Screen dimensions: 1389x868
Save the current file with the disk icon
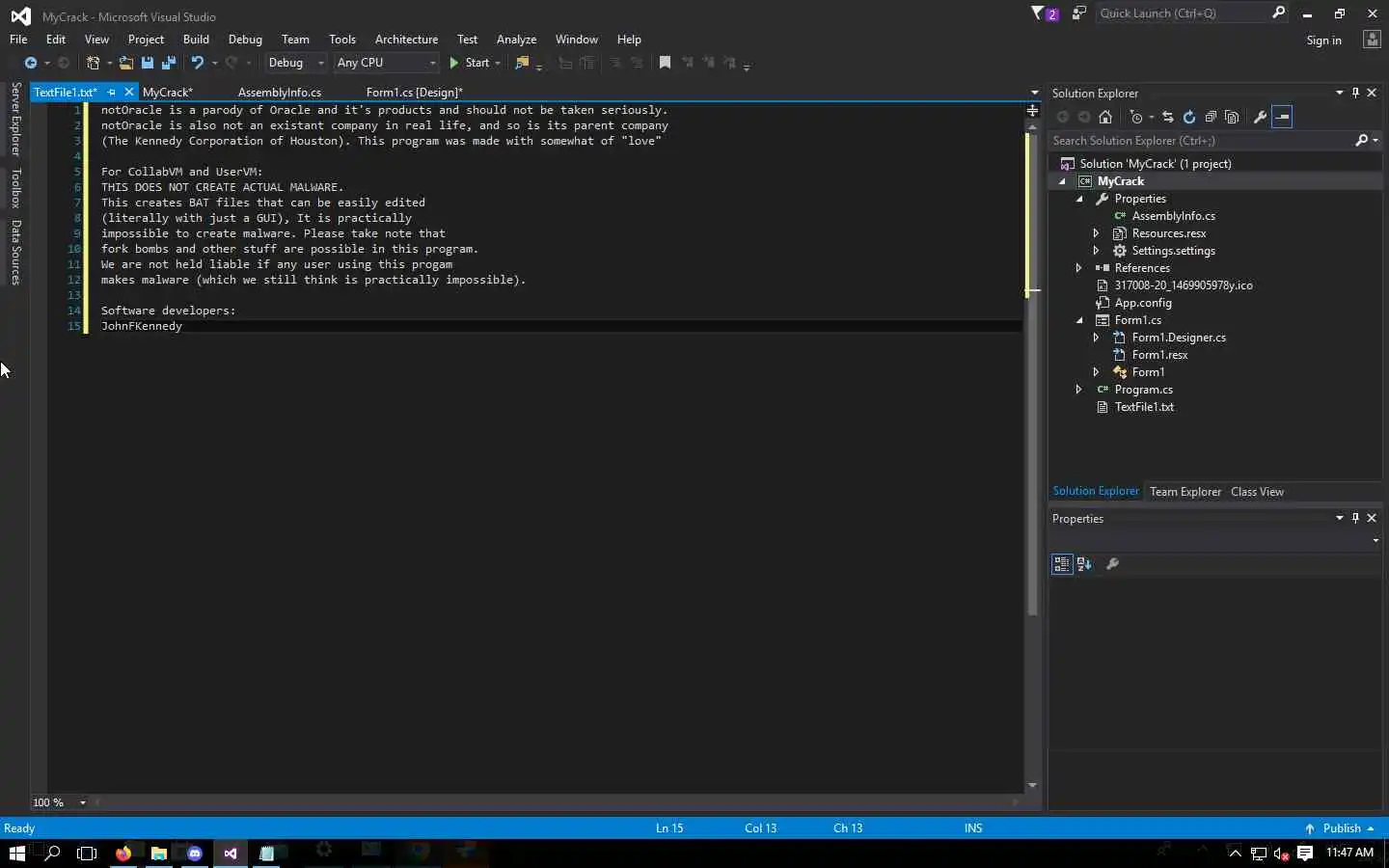pos(148,63)
